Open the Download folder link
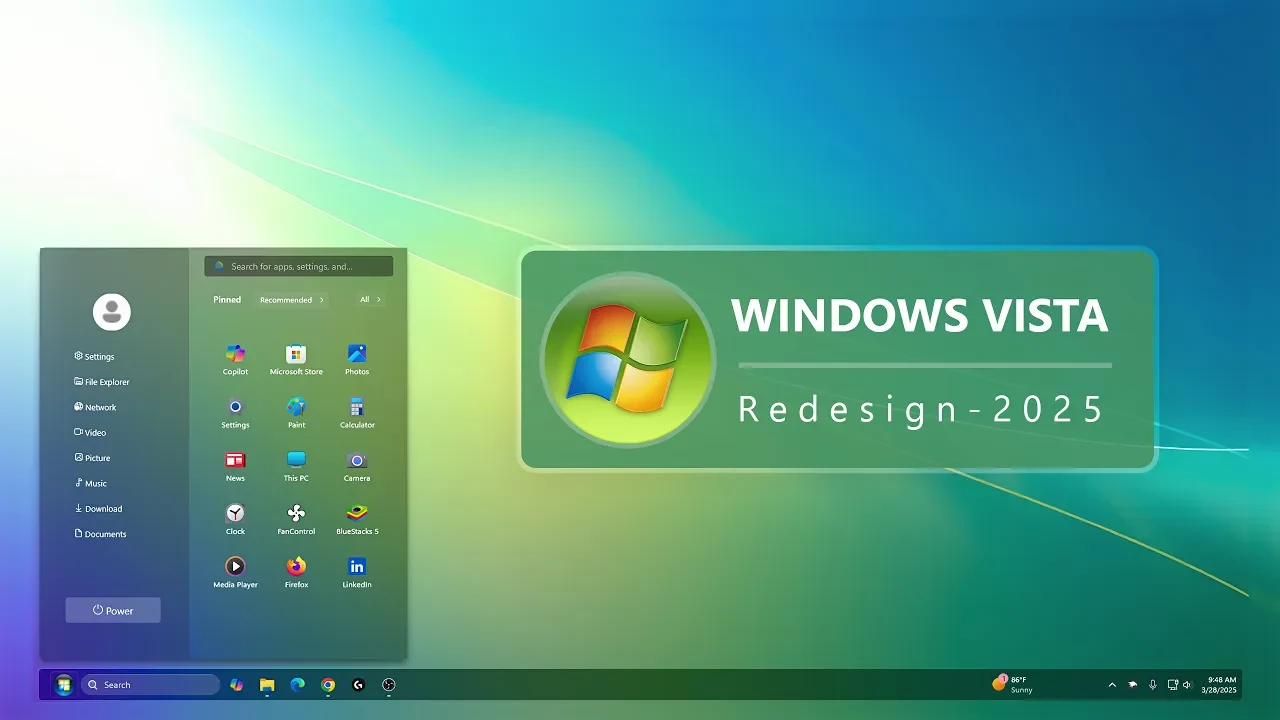 point(98,509)
